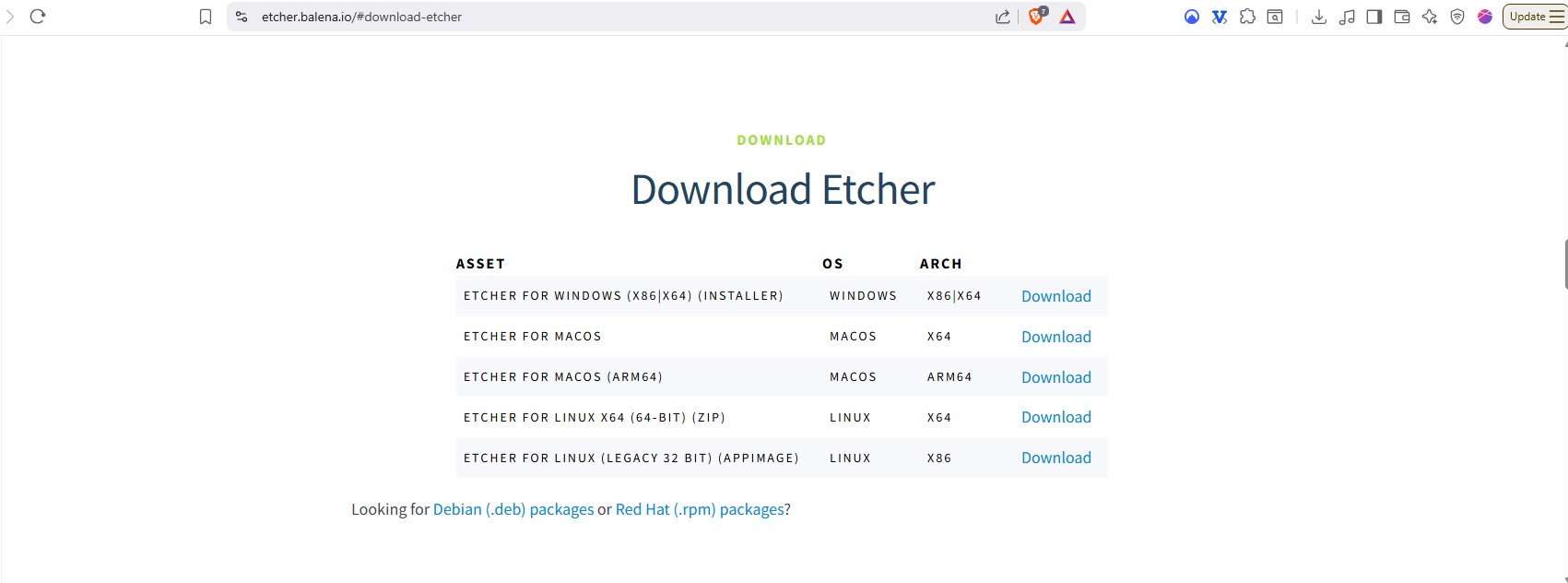1568x583 pixels.
Task: Open the Update hamburger menu
Action: pos(1536,17)
